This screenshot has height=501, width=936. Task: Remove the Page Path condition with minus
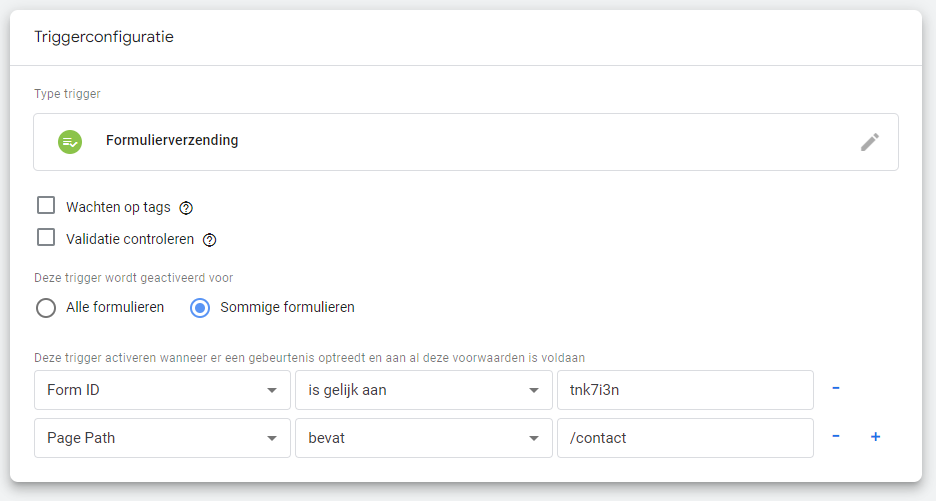click(x=836, y=436)
